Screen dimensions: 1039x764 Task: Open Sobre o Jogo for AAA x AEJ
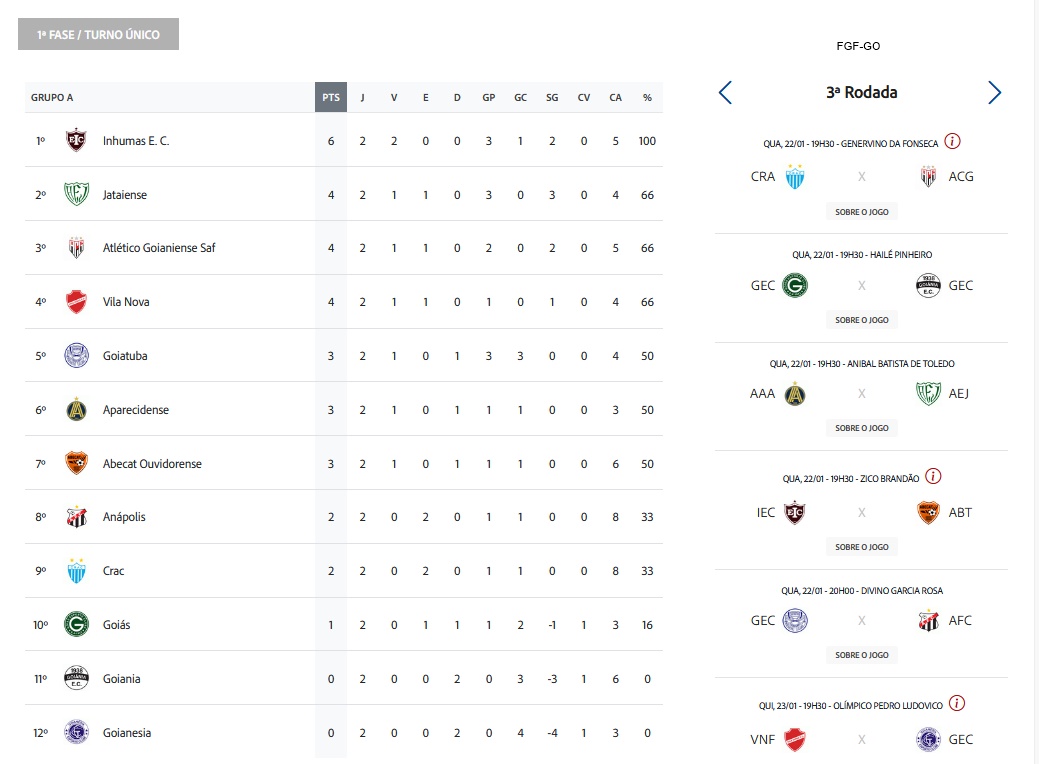coord(861,428)
